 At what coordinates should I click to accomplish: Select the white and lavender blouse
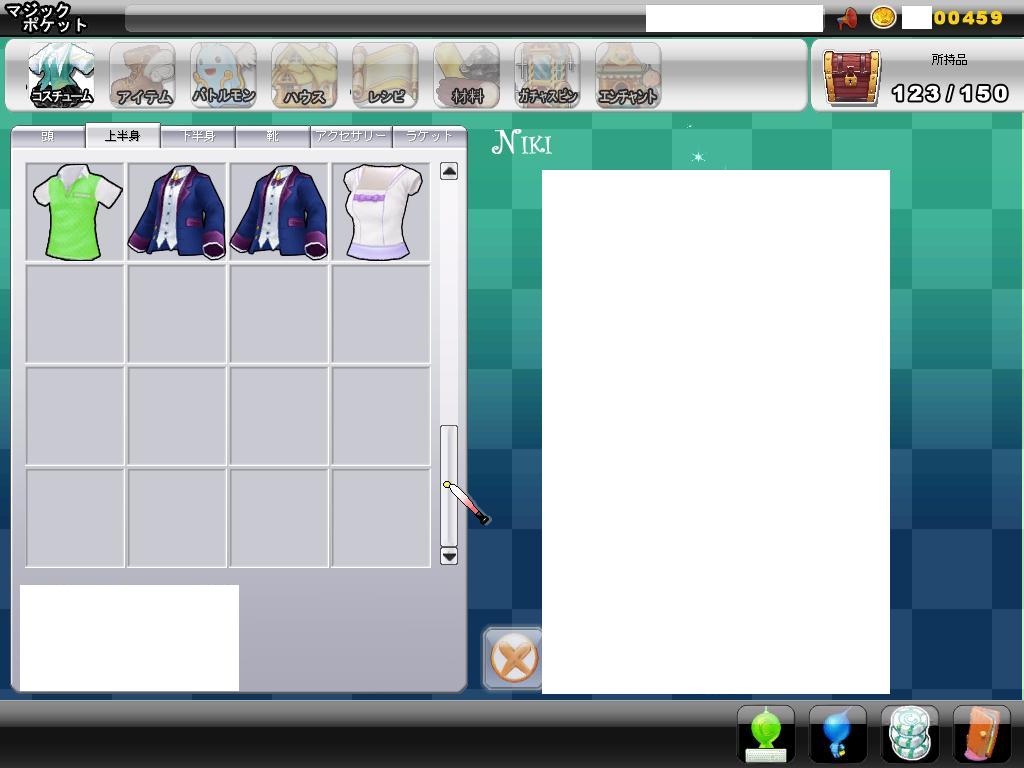click(x=381, y=213)
